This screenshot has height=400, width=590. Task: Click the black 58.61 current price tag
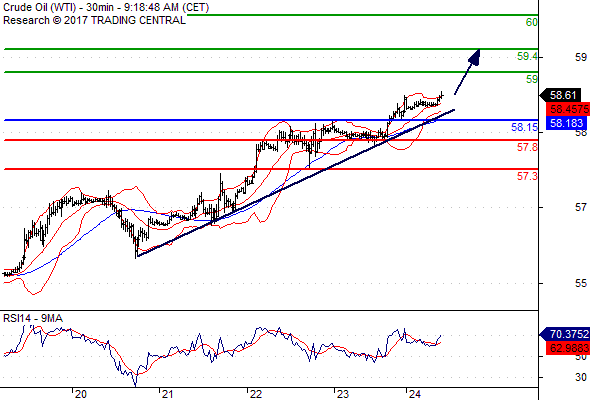coord(562,95)
